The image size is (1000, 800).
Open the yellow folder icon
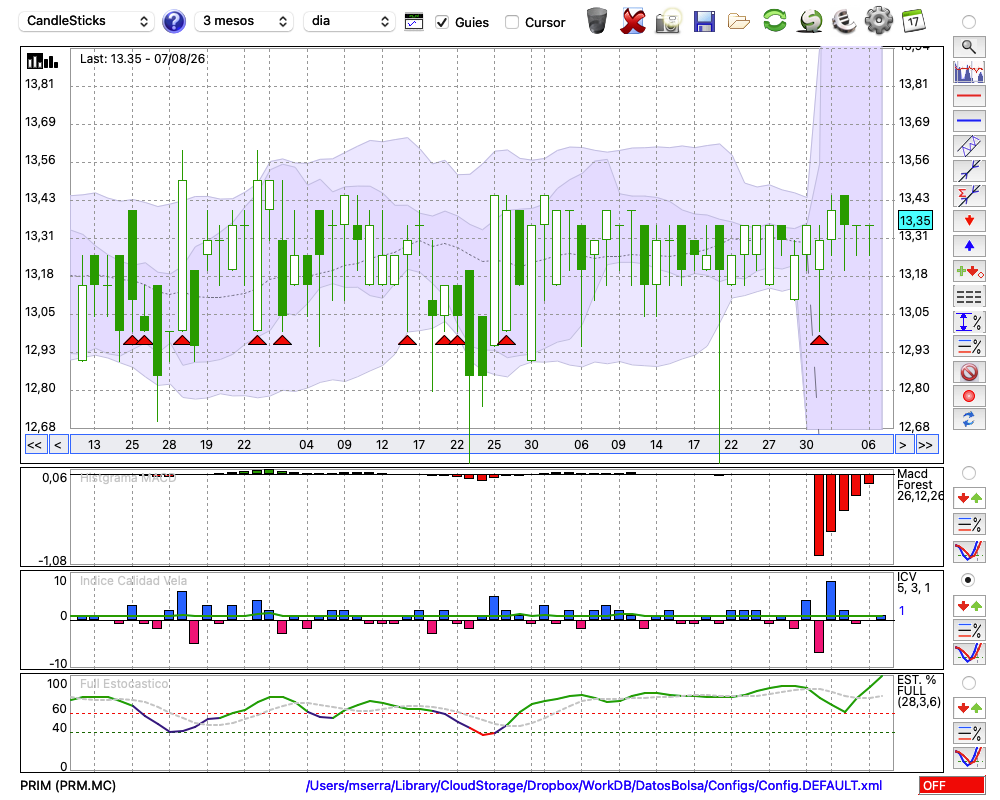(739, 22)
